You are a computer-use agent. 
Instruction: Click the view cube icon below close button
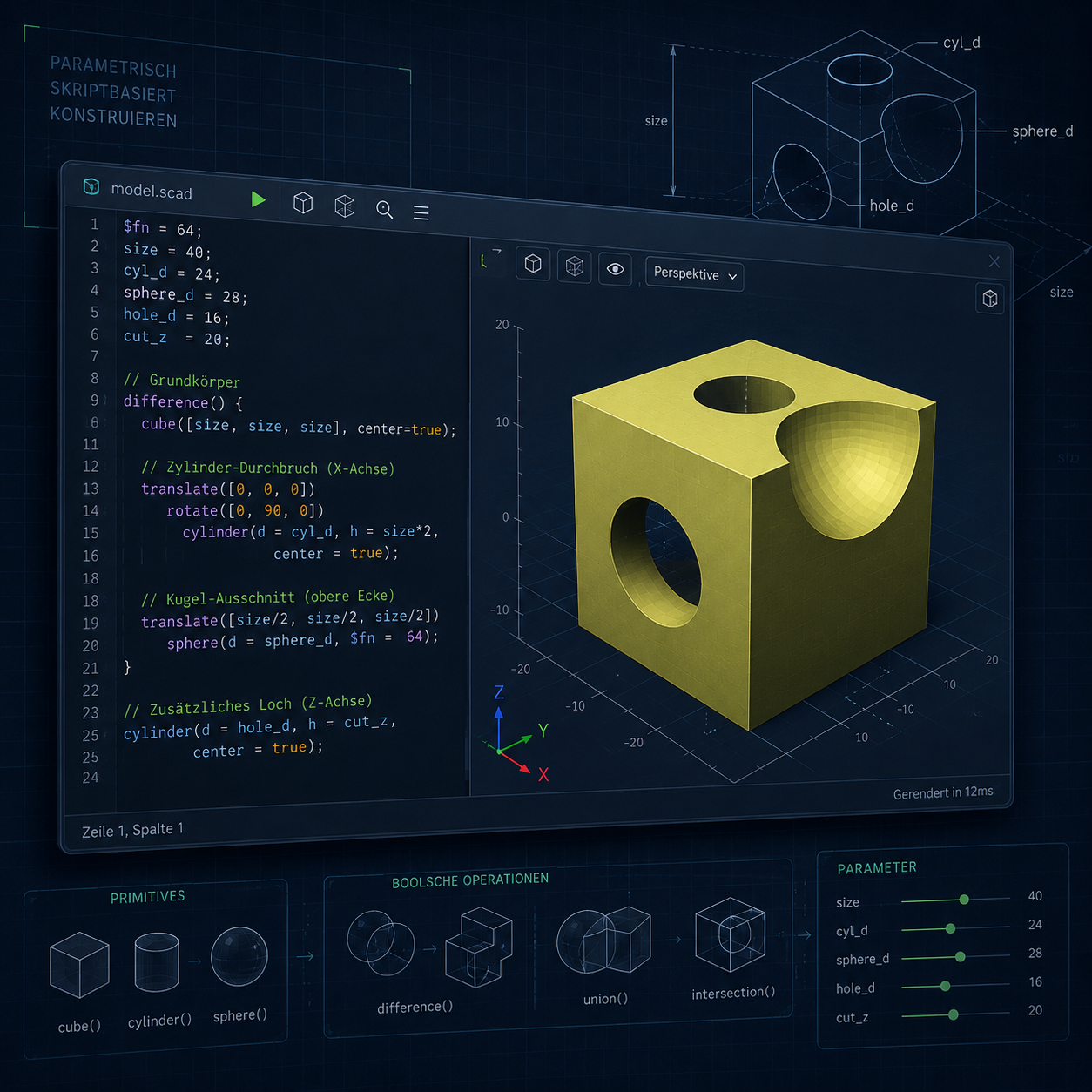coord(990,299)
